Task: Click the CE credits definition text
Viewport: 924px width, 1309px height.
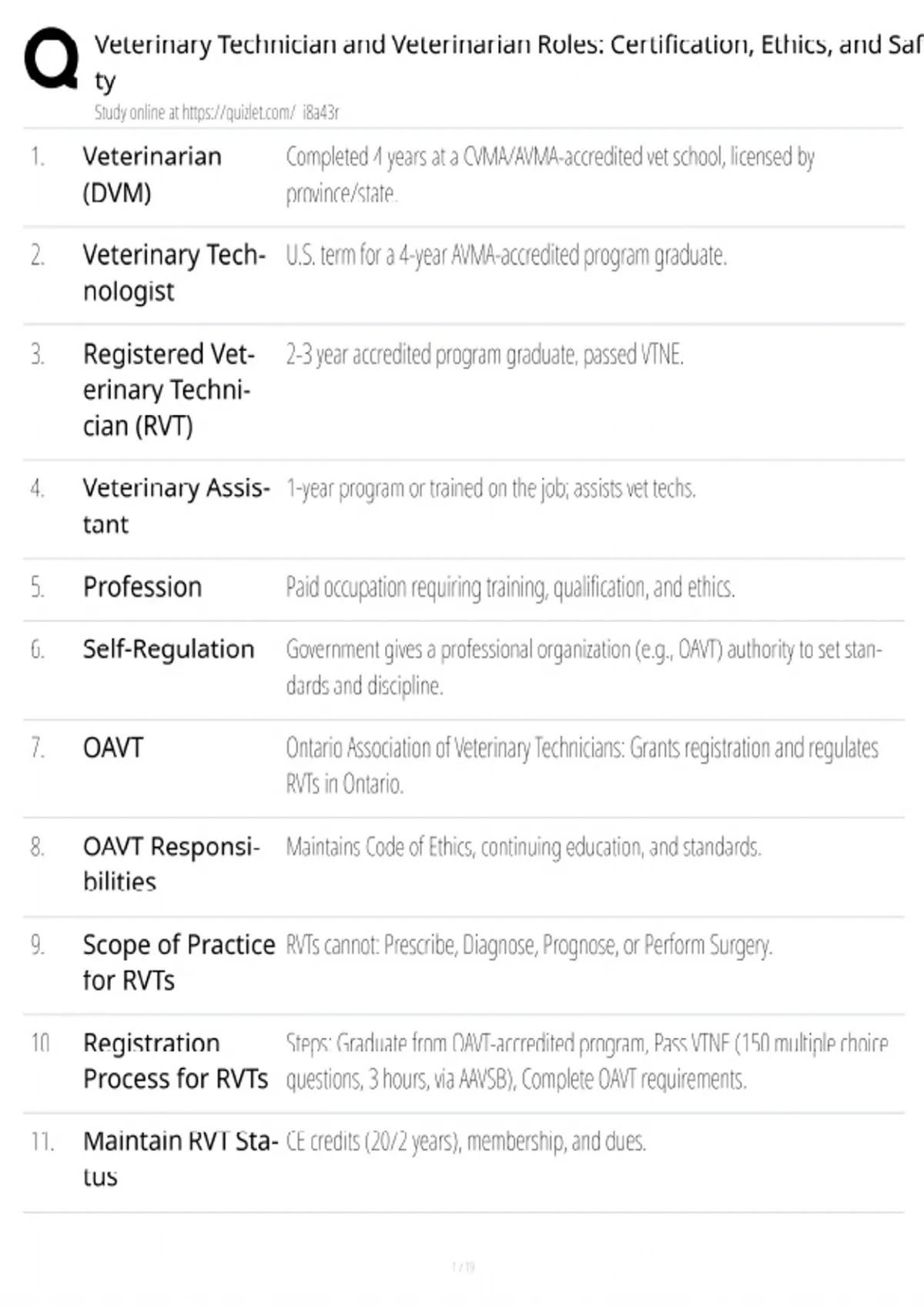Action: 466,1141
